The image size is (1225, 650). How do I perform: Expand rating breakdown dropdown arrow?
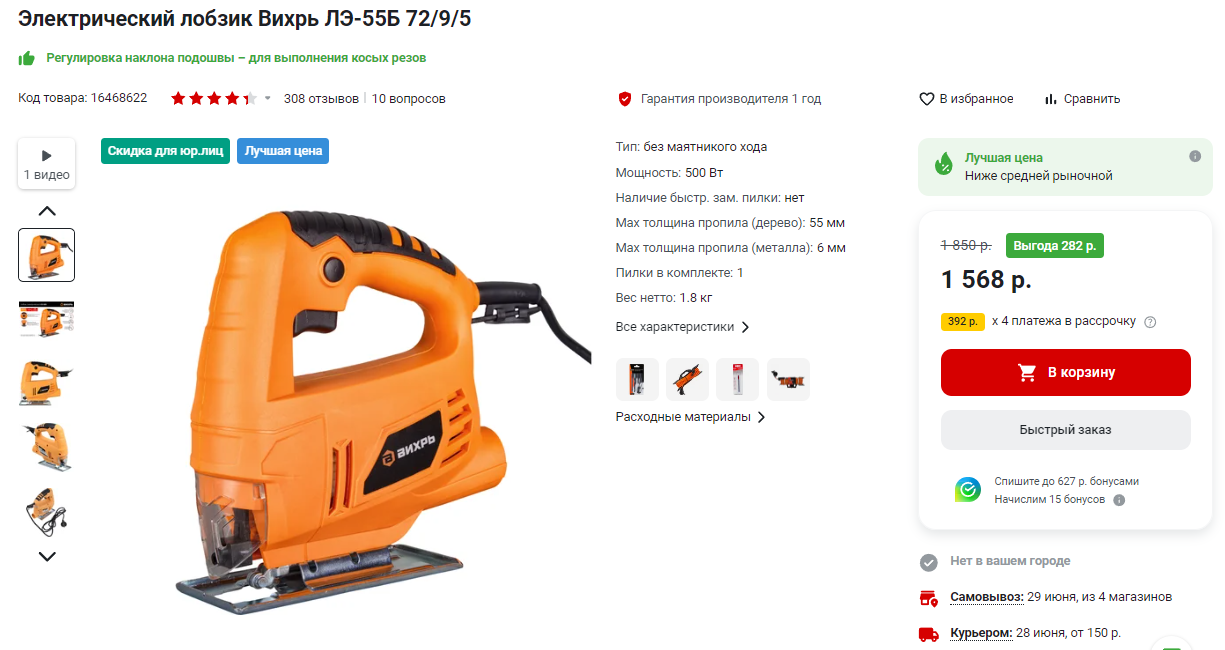click(x=268, y=98)
